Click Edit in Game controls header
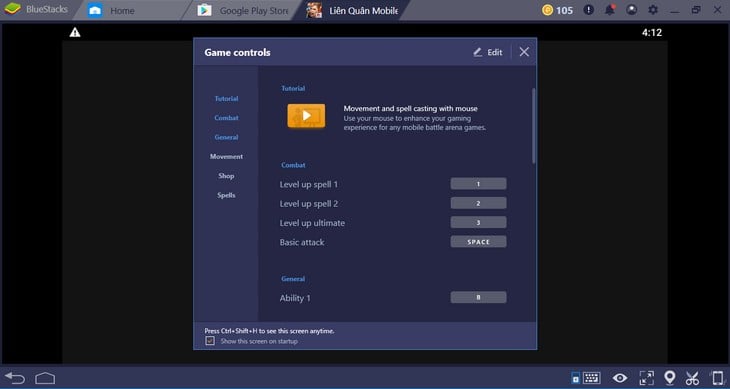Viewport: 730px width, 389px height. point(488,52)
